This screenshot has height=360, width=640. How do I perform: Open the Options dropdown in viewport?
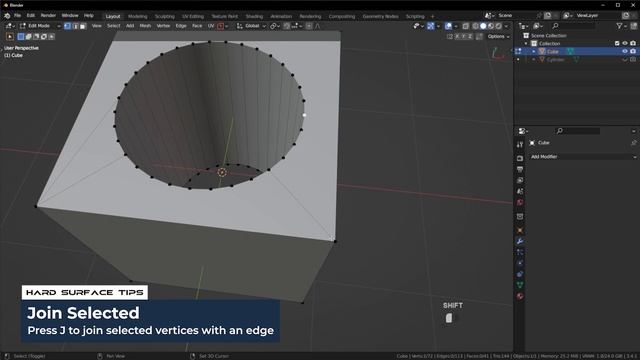(498, 37)
